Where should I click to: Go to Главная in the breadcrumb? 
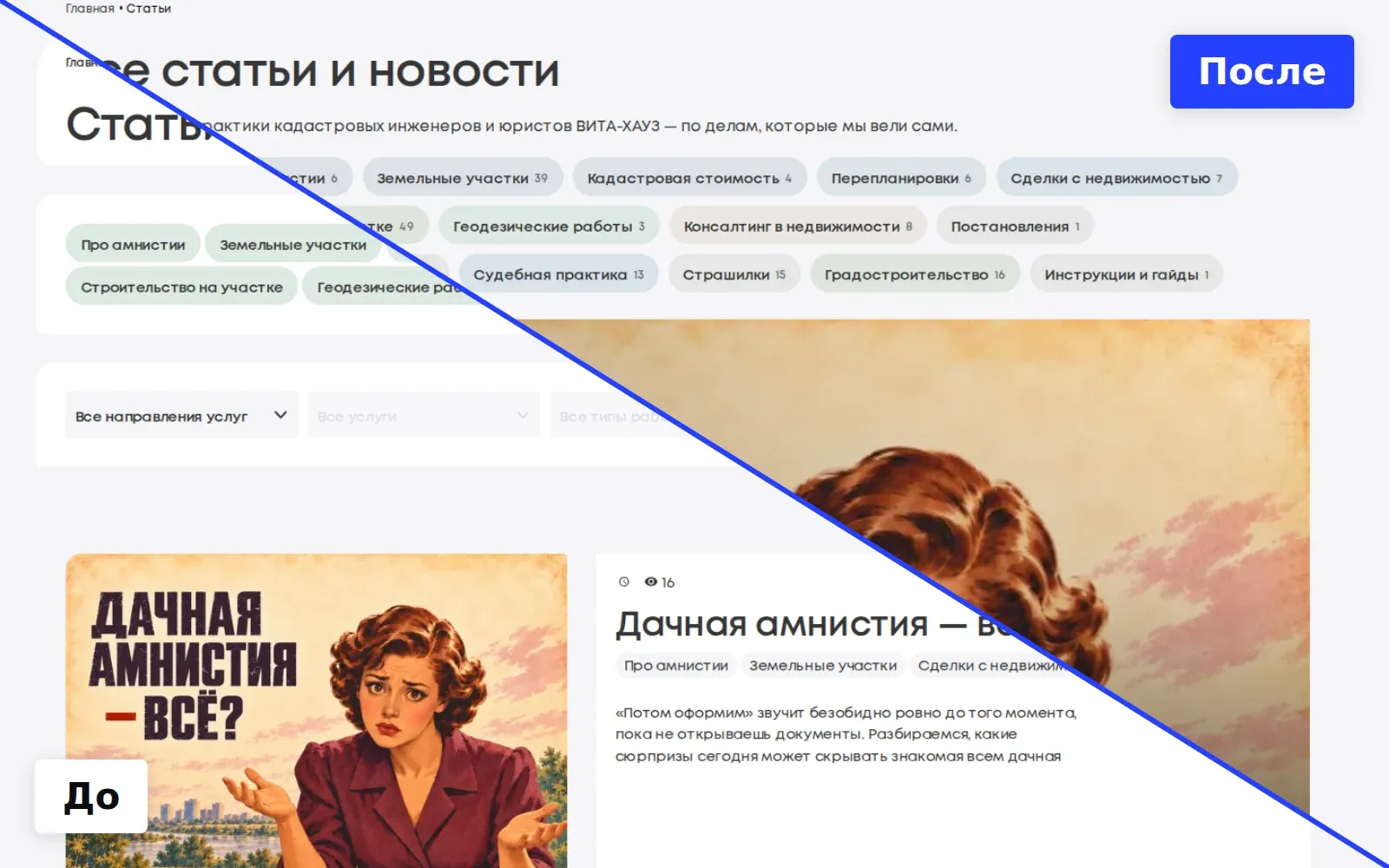click(89, 9)
